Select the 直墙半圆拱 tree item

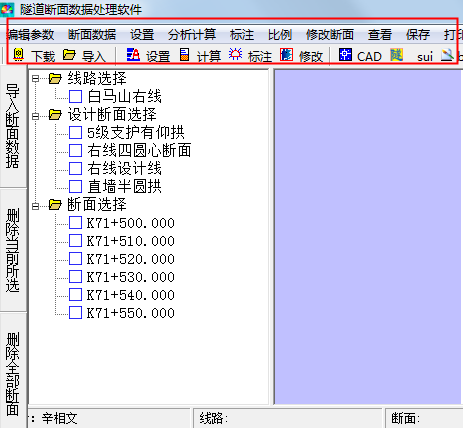coord(124,187)
